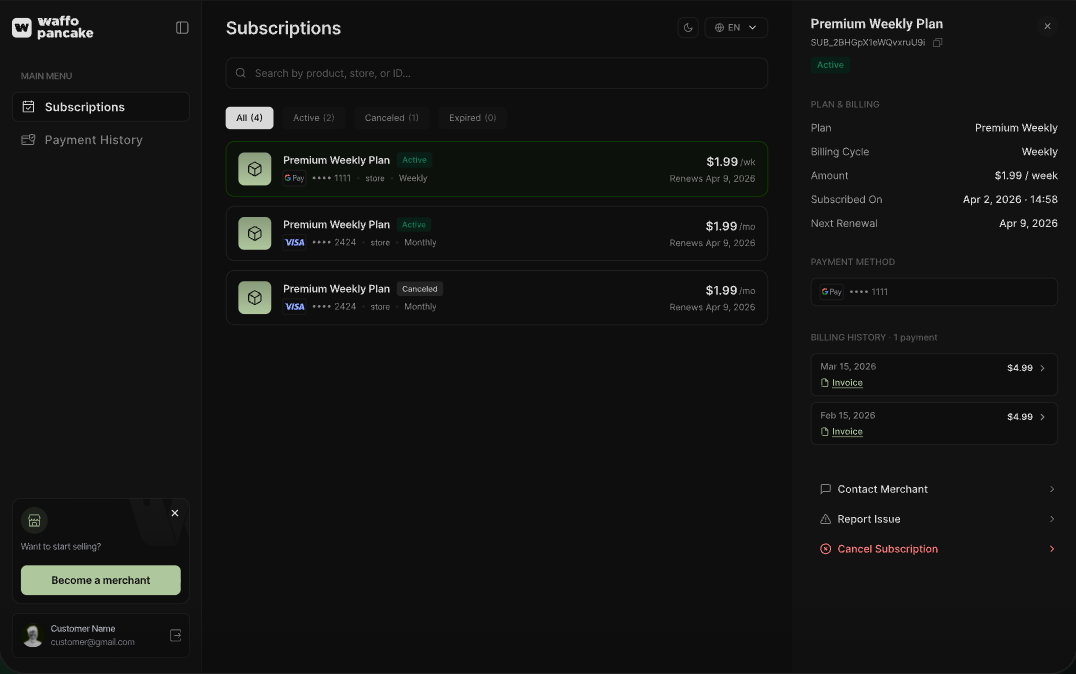Collapse the sidebar with panel icon
Screen dimensions: 1076x674
[182, 27]
